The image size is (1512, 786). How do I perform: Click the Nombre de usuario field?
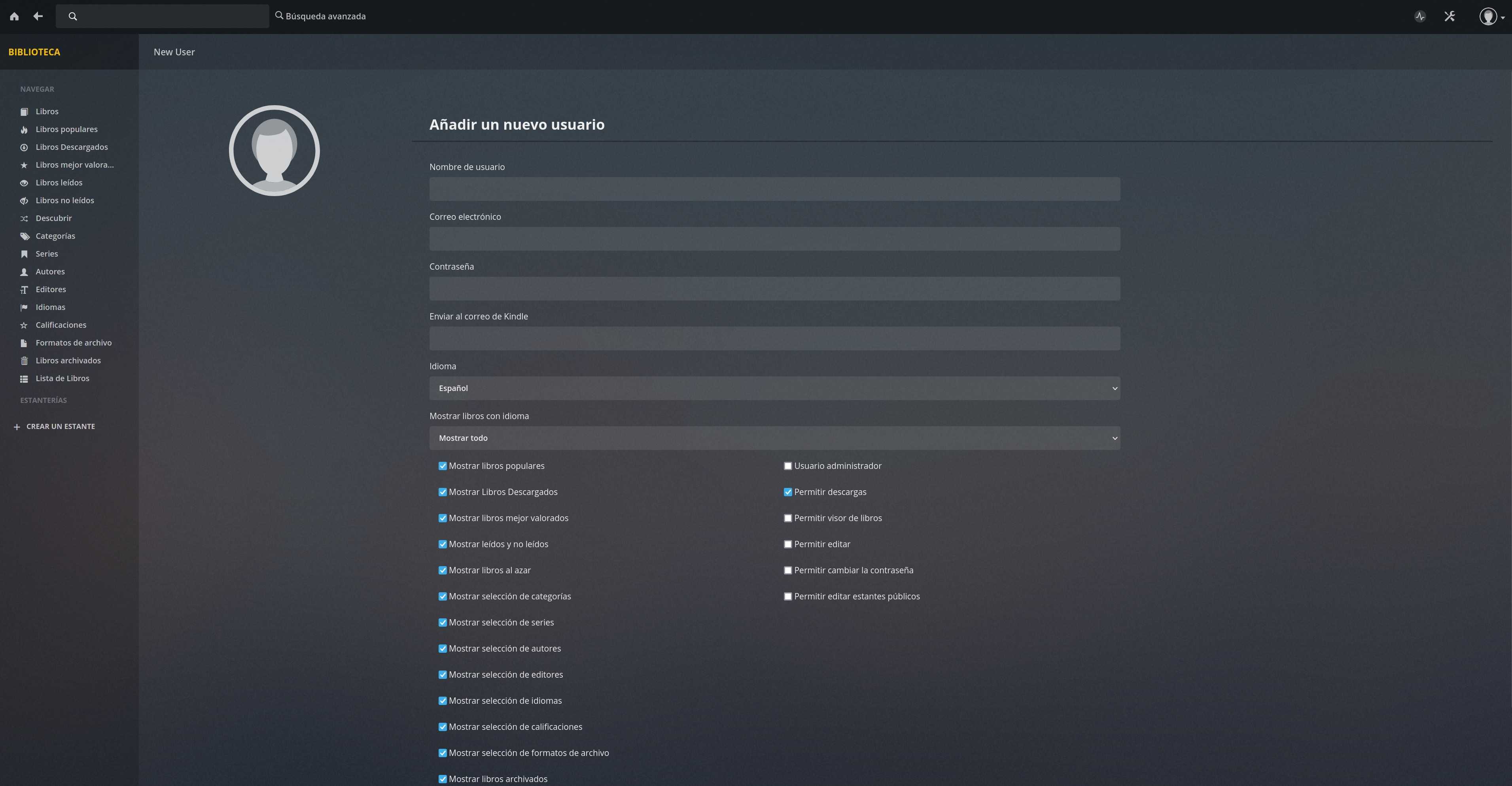coord(774,189)
